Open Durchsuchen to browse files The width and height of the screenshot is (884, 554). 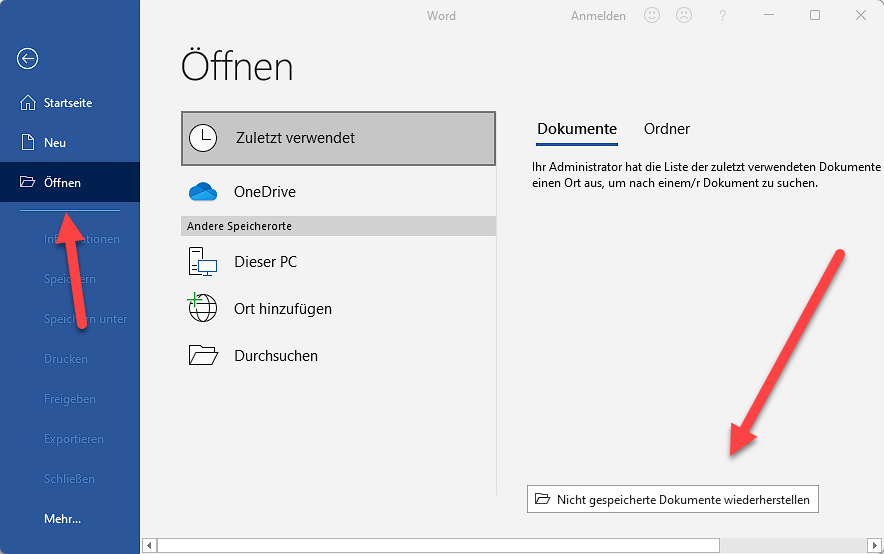click(x=338, y=356)
